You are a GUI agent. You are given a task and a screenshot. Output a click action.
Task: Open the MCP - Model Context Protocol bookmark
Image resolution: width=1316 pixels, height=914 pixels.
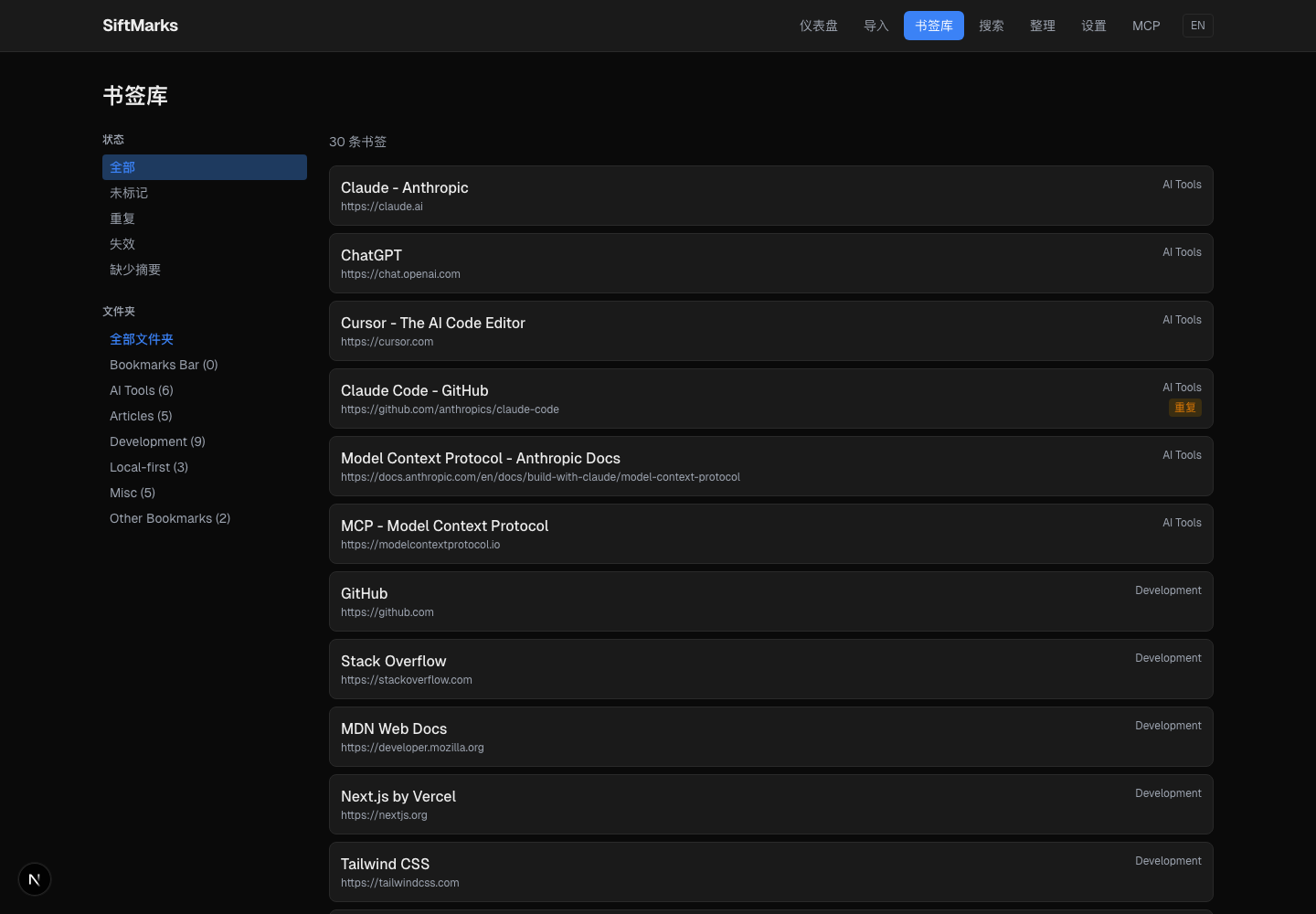[771, 534]
